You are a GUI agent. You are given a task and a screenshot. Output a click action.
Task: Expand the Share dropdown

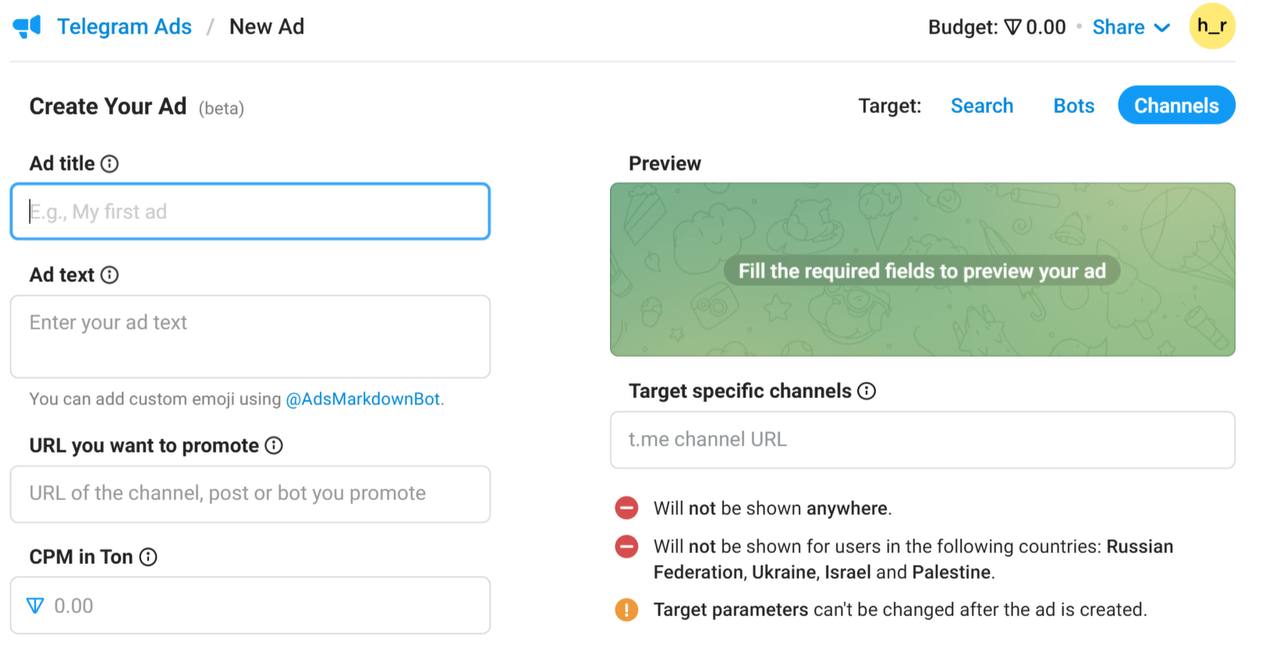[1131, 27]
